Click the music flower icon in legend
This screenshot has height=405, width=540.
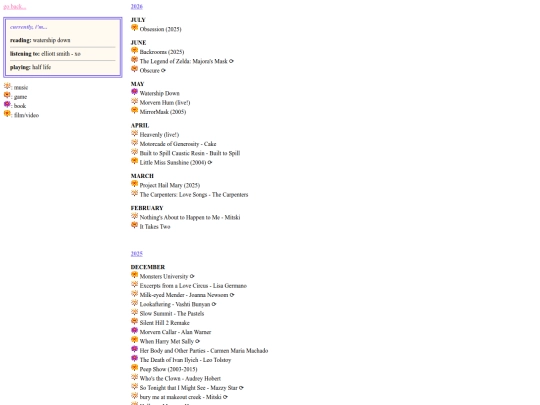tap(7, 86)
